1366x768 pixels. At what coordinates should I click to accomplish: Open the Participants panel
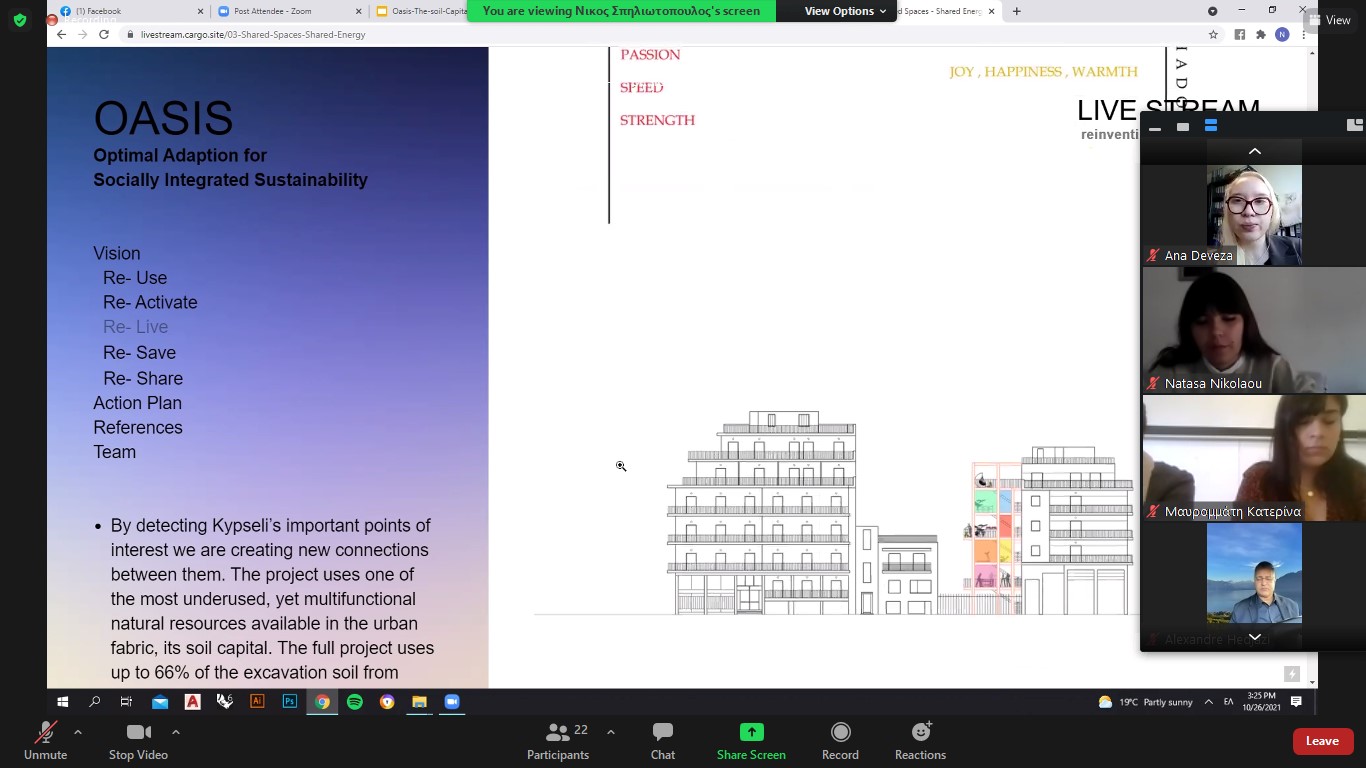[x=558, y=741]
